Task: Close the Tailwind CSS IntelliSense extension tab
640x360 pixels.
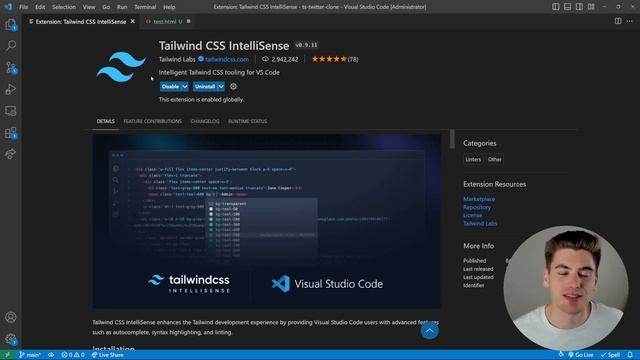Action: tap(133, 21)
